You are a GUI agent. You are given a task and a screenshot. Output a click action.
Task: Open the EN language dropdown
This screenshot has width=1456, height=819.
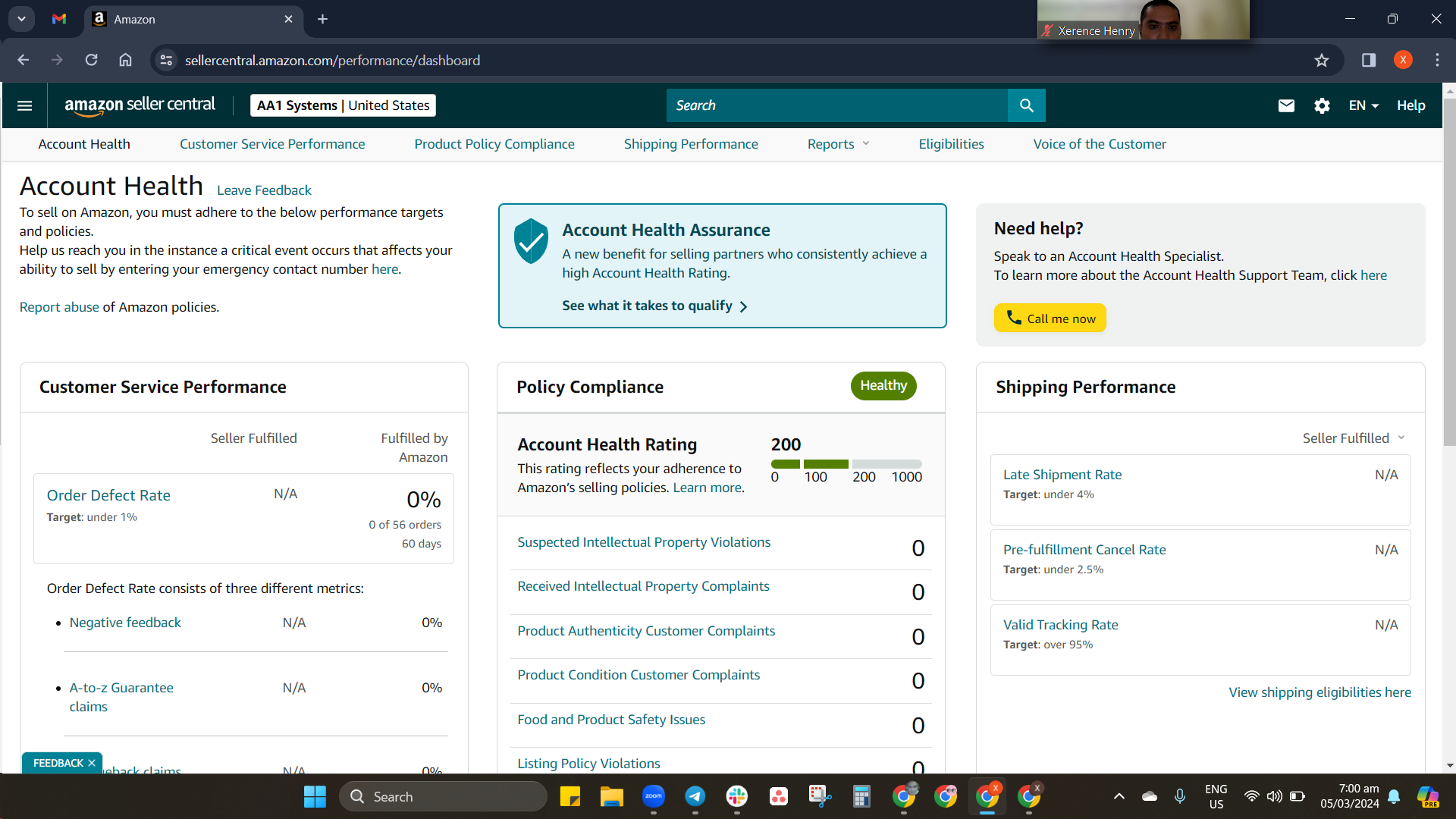[1363, 105]
